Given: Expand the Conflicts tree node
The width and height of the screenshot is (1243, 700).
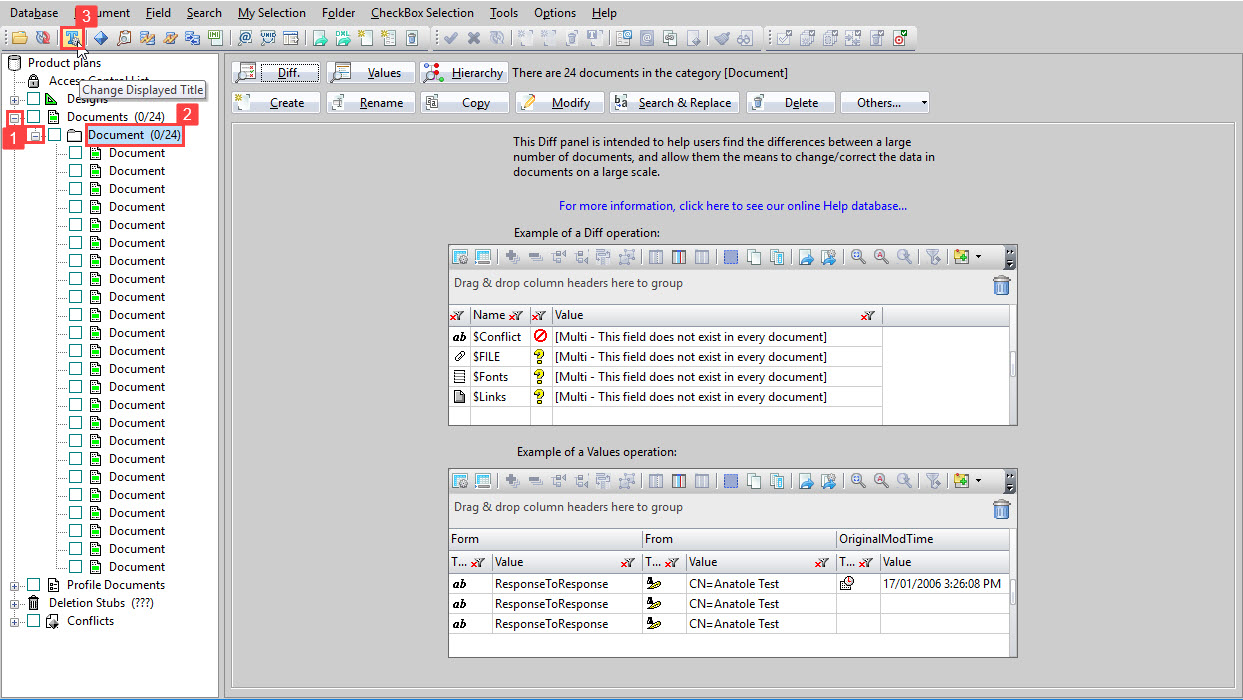Looking at the screenshot, I should click(x=15, y=621).
